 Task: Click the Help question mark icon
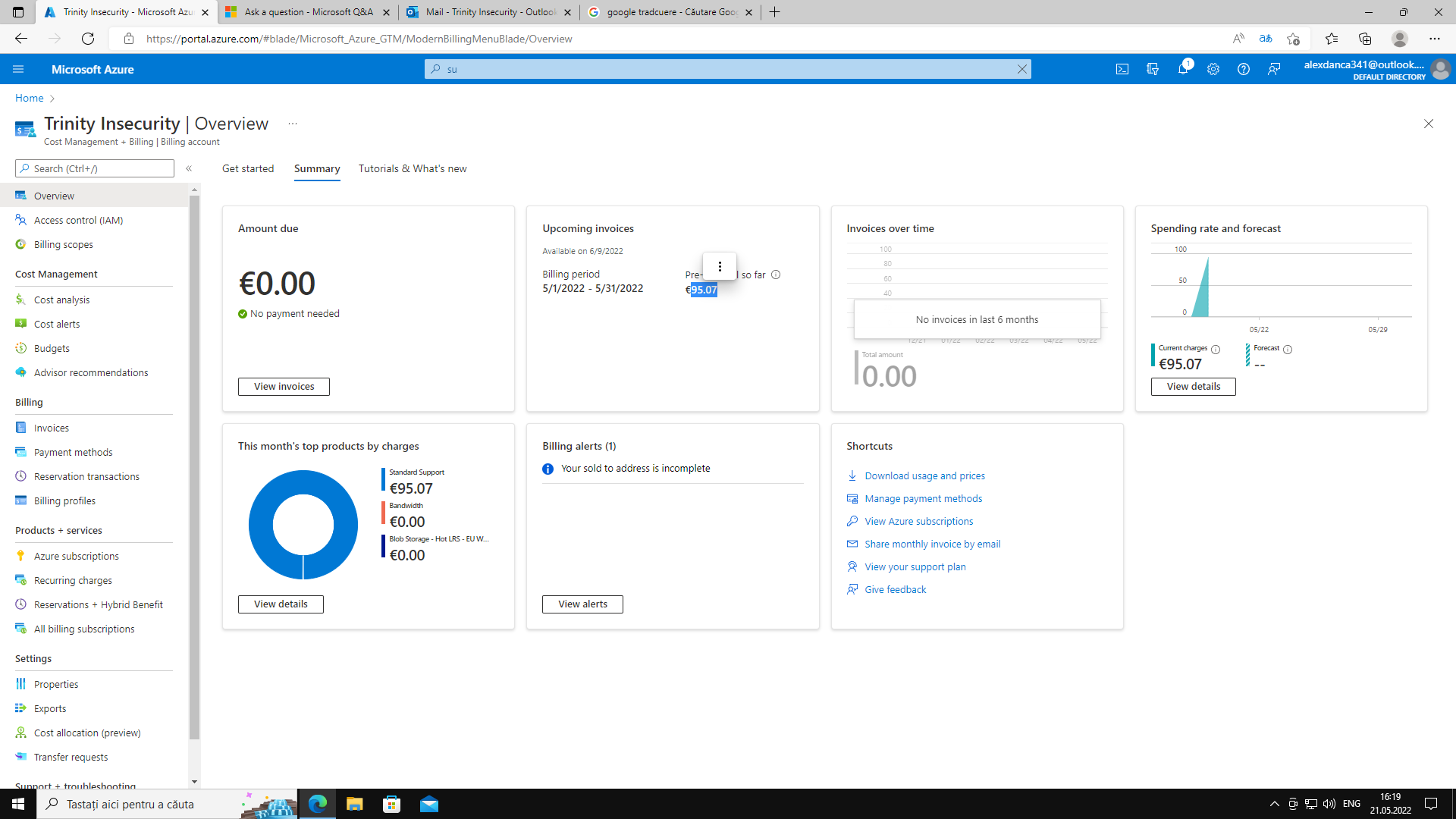1244,69
